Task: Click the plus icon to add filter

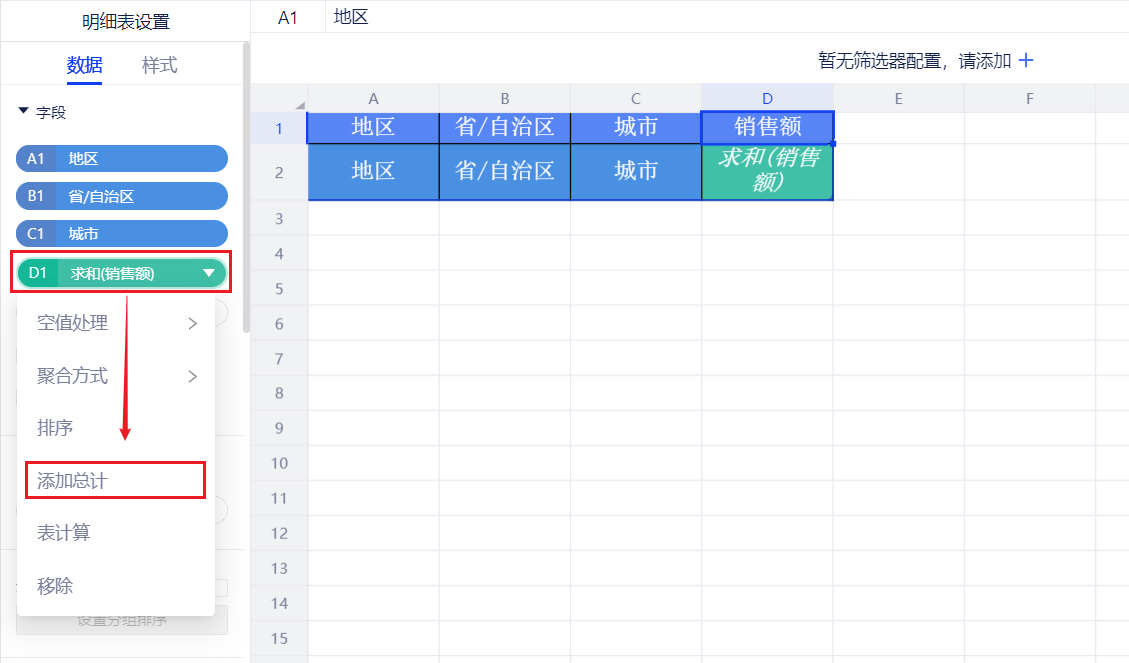Action: pos(1025,61)
